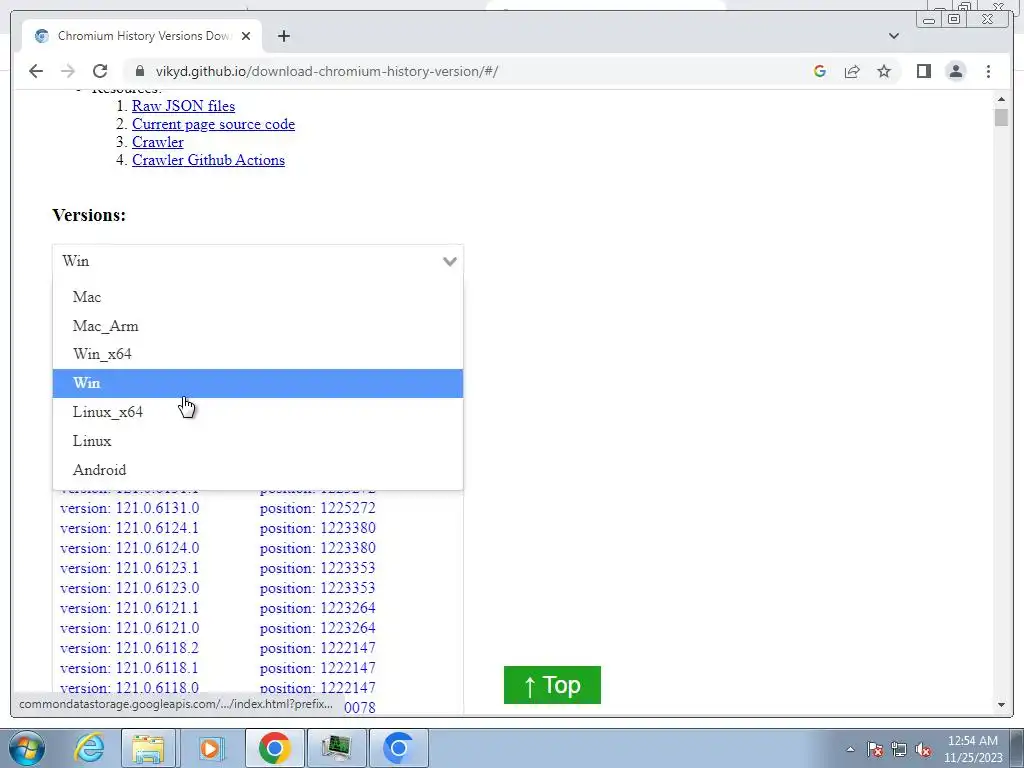Click the vertical scrollbar thumb
1024x768 pixels.
pos(1001,118)
